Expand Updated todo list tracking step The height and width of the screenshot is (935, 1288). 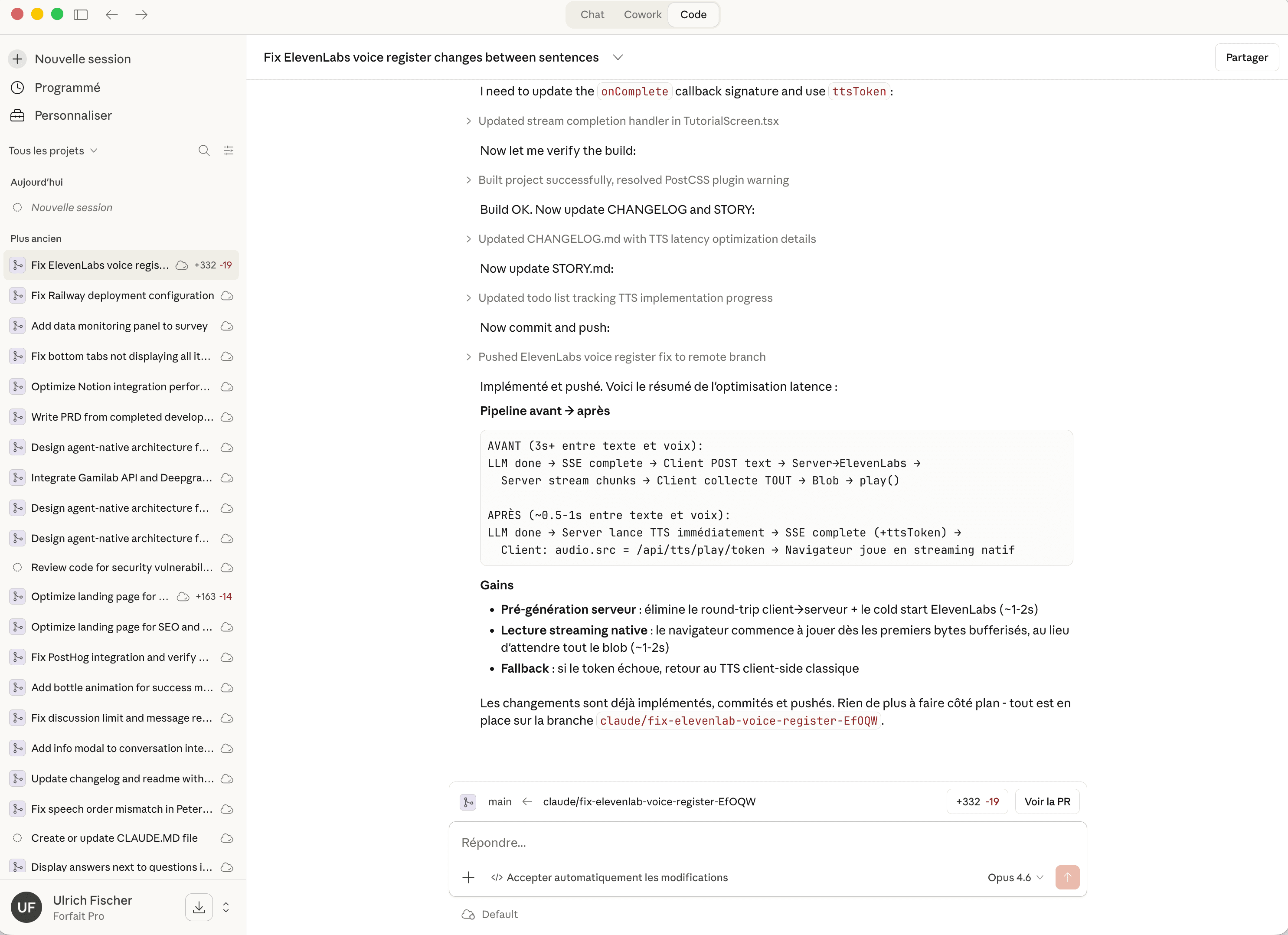[620, 298]
